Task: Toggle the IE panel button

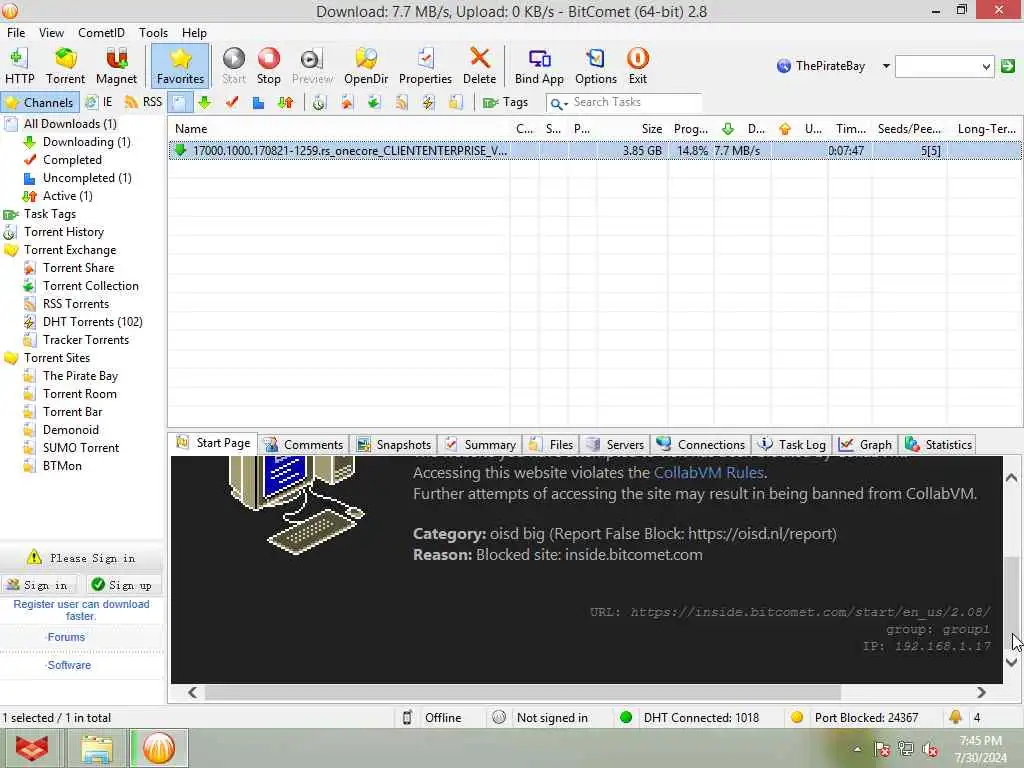Action: point(99,103)
